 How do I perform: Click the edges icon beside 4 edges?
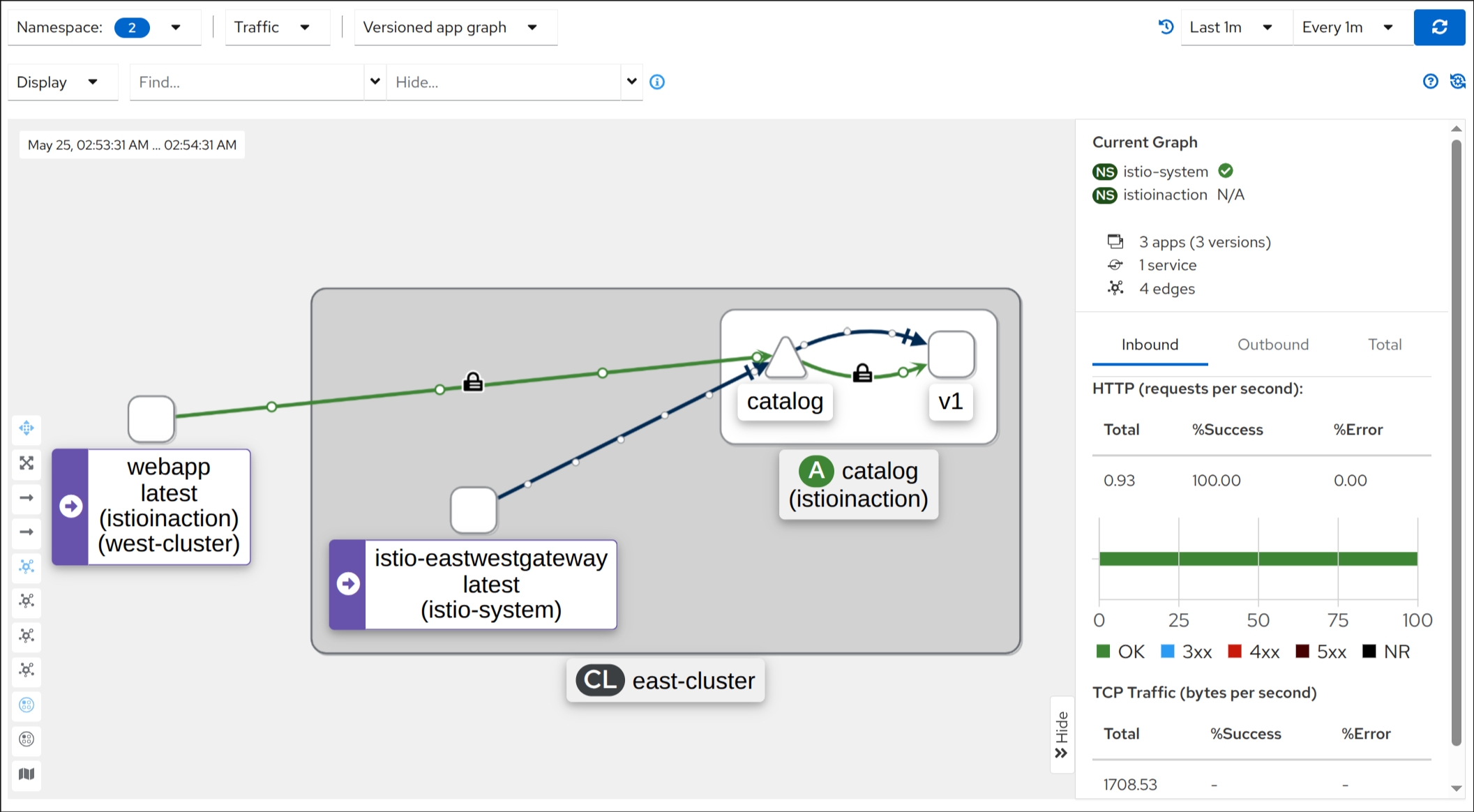[x=1115, y=288]
